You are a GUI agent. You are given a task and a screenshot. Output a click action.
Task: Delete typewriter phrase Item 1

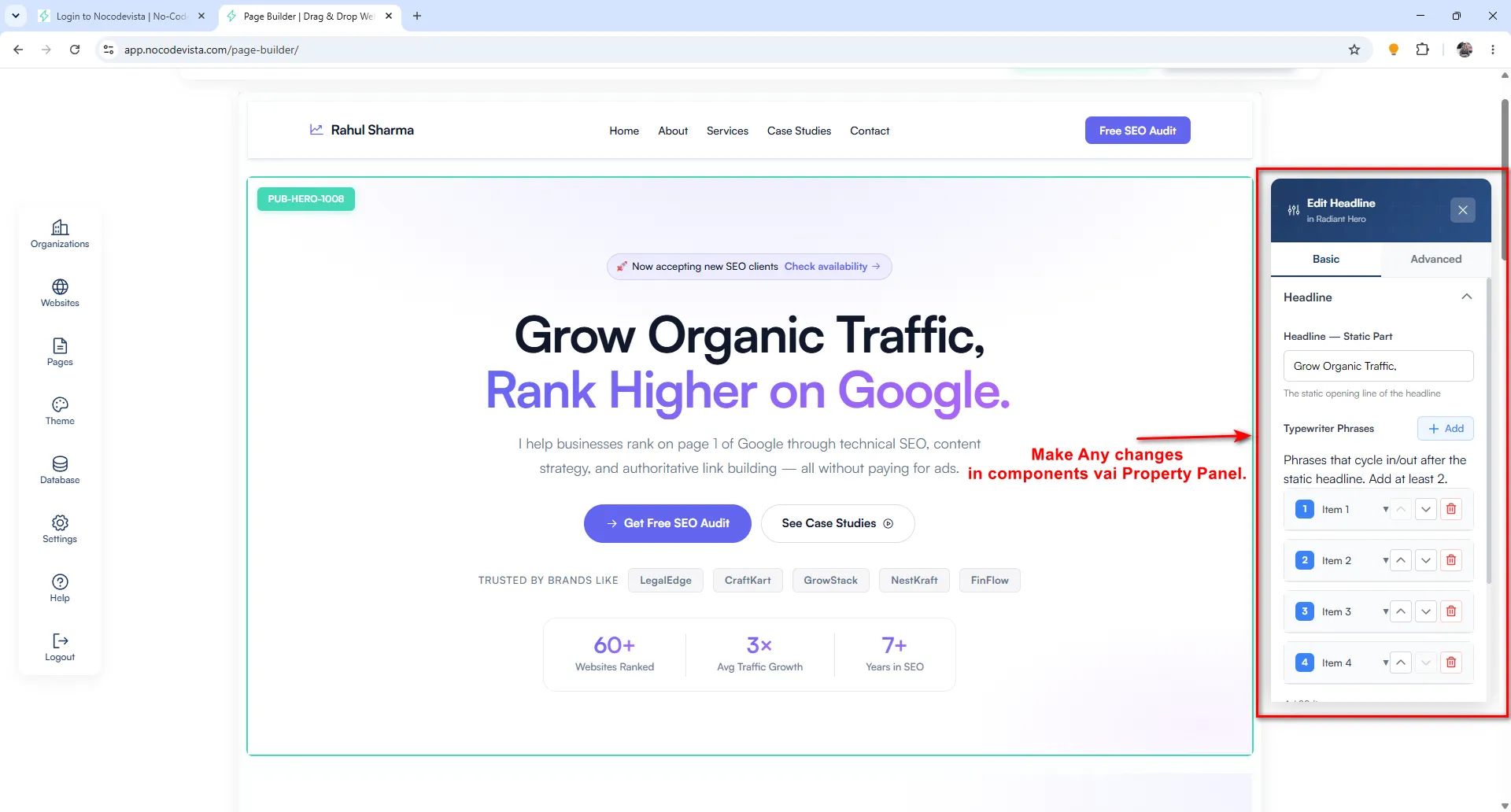(x=1451, y=509)
